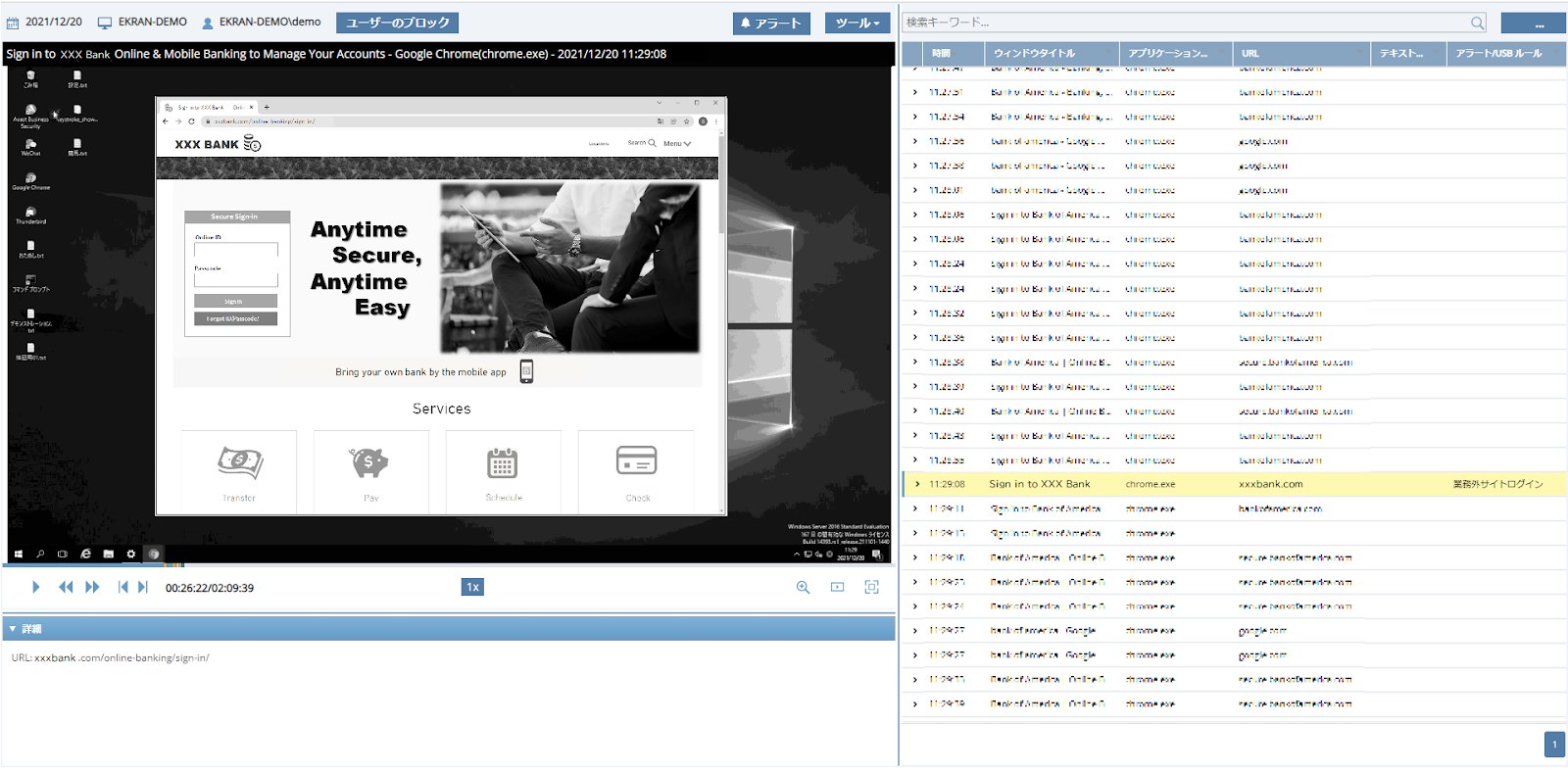The height and width of the screenshot is (773, 1568).
Task: Open the アラート panel button
Action: (x=771, y=23)
